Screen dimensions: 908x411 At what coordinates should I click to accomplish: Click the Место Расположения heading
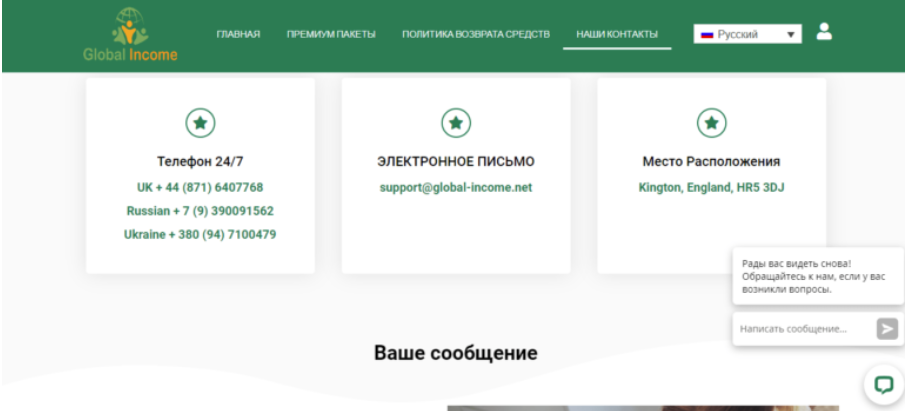[711, 162]
